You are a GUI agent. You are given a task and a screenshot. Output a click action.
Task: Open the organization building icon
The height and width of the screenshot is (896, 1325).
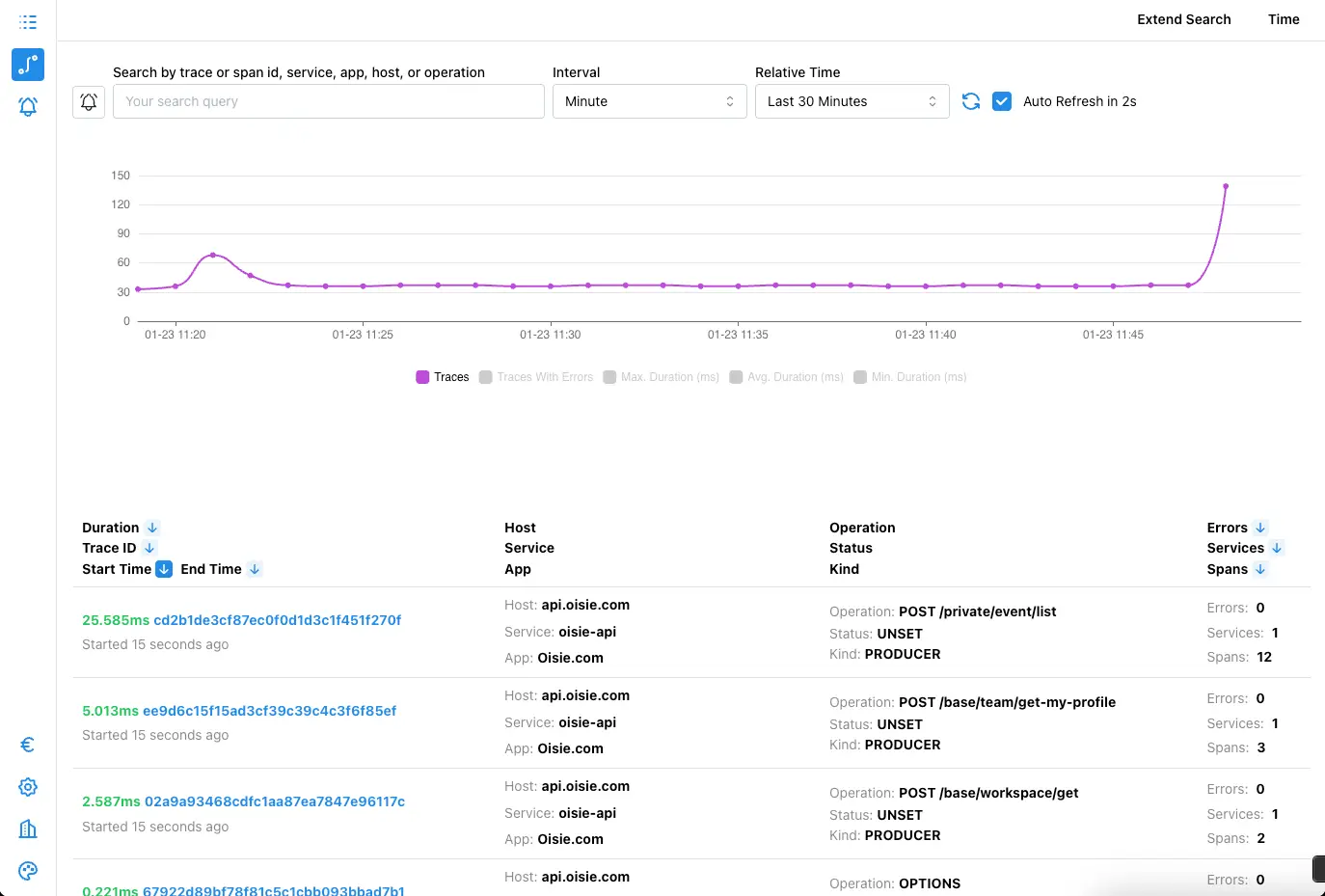pyautogui.click(x=27, y=828)
